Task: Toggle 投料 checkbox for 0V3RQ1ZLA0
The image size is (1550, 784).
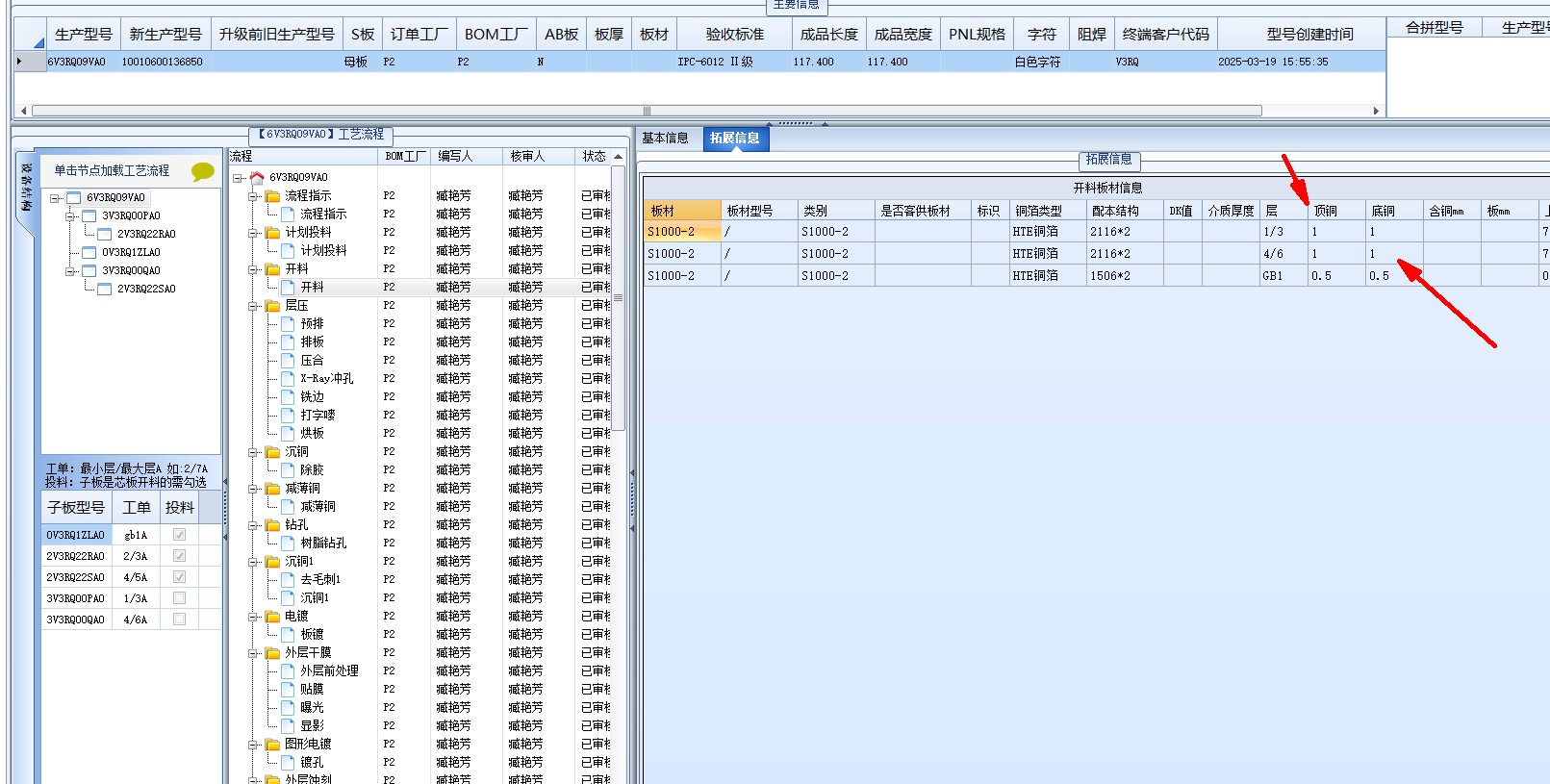Action: click(x=179, y=535)
